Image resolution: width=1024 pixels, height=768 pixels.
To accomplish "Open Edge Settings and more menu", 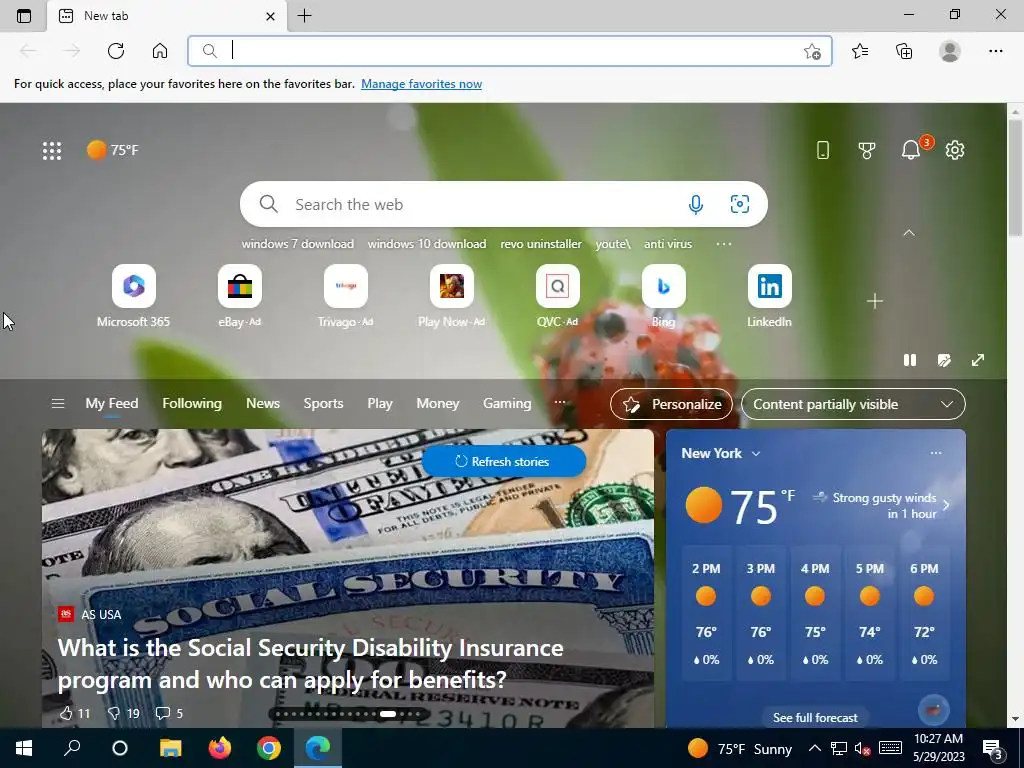I will pyautogui.click(x=995, y=51).
